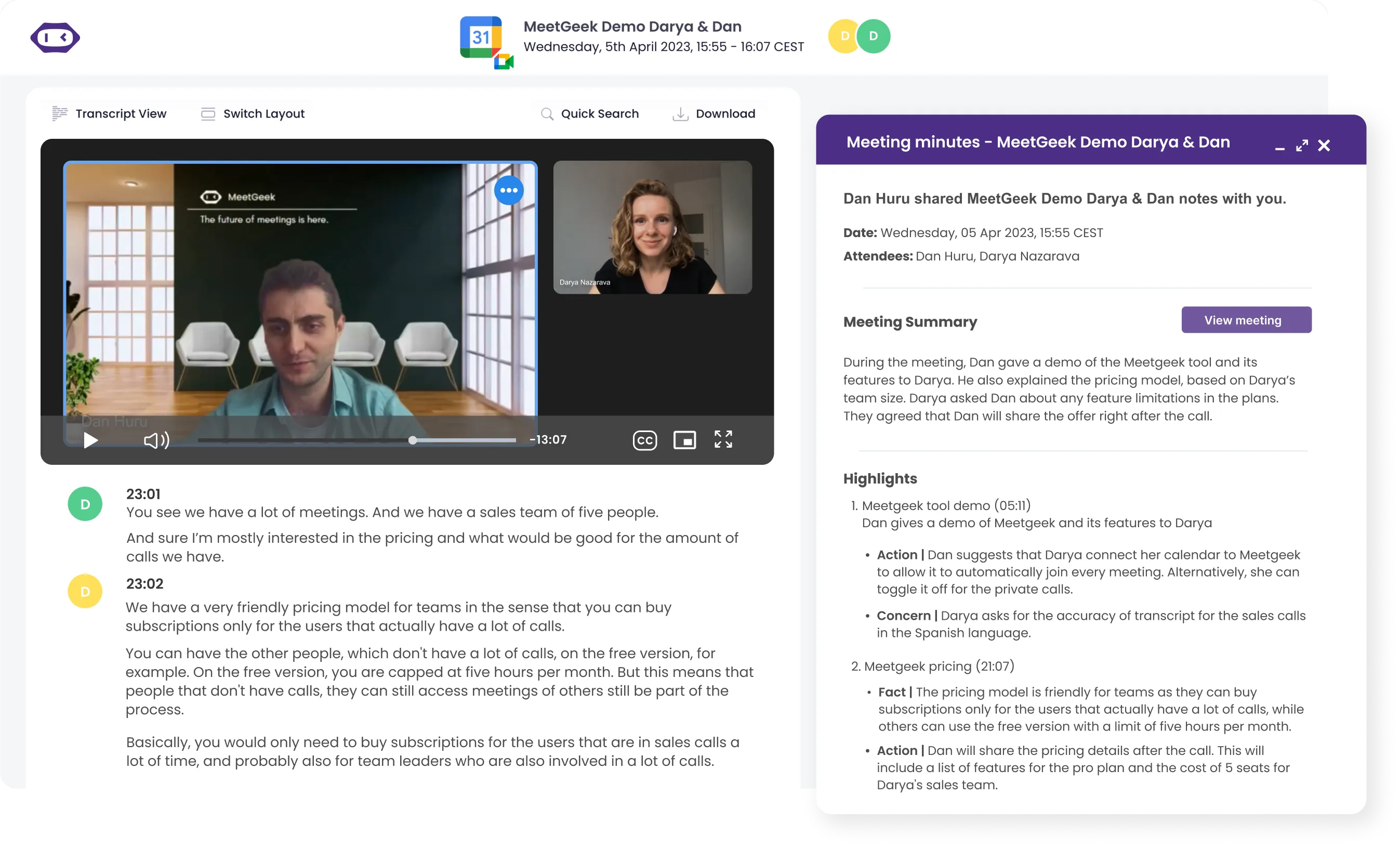Select Darya Nazarava video thumbnail
The width and height of the screenshot is (1400, 848).
coord(652,227)
